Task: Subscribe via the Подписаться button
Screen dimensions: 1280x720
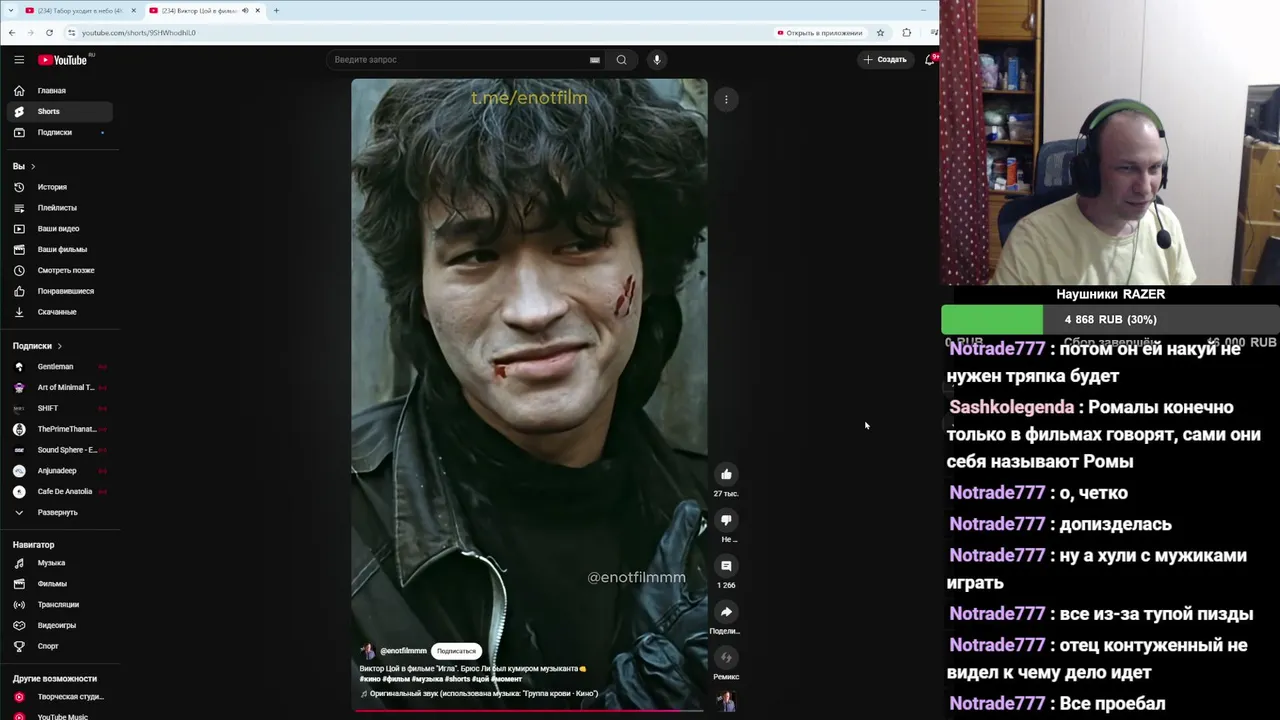Action: (x=456, y=651)
